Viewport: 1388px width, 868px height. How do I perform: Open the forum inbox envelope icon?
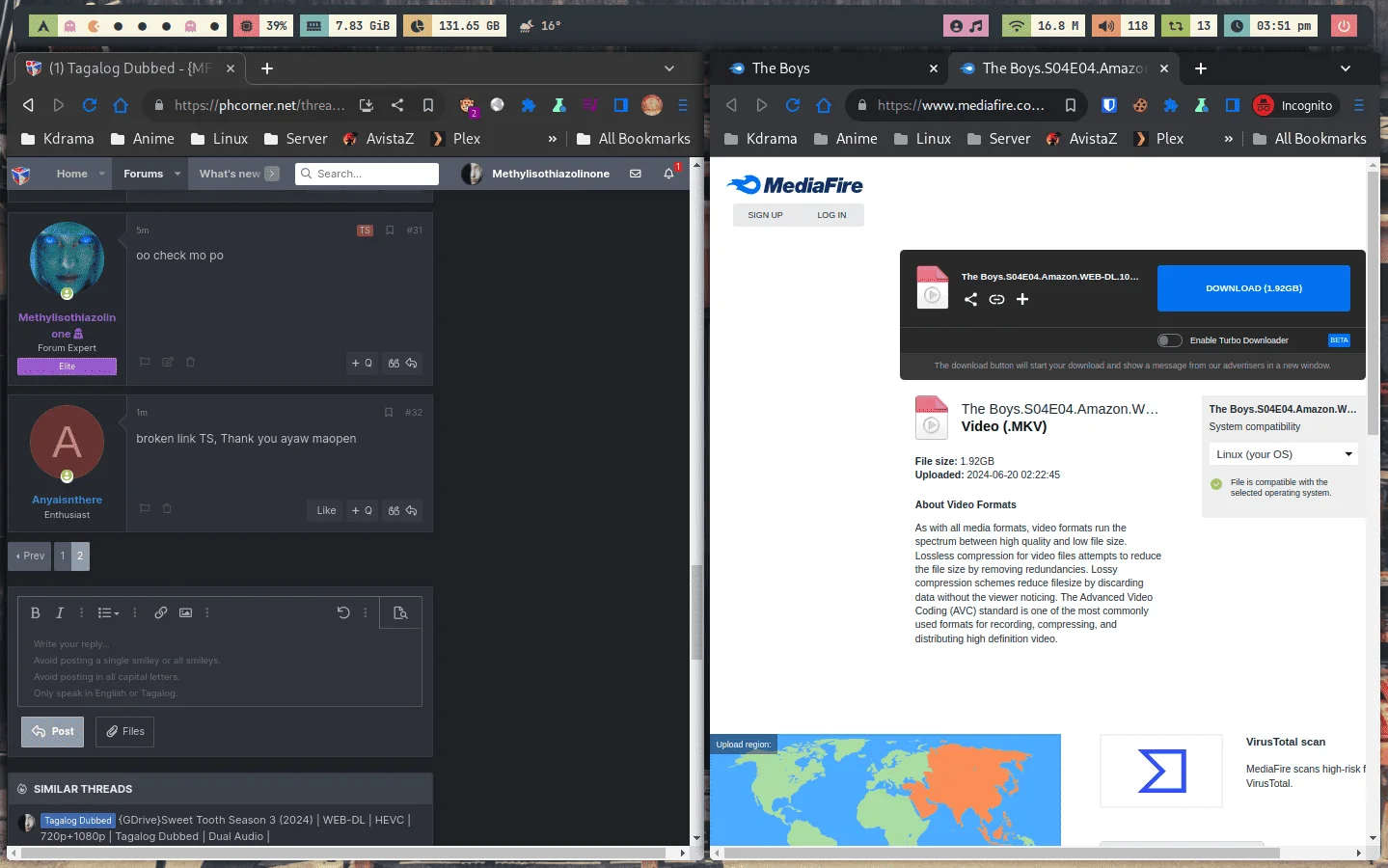[x=636, y=174]
